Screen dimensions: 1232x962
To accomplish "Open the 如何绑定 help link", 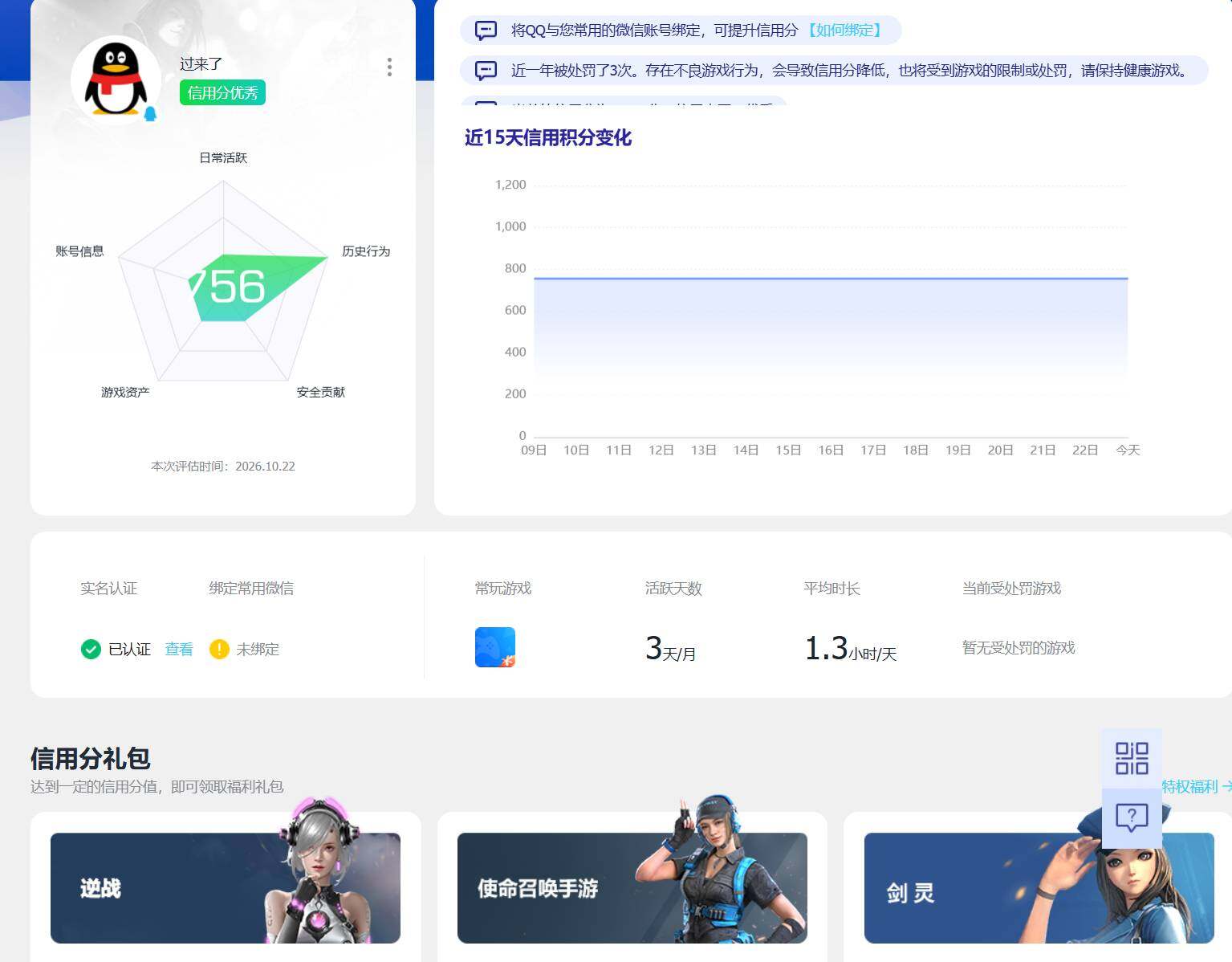I will (844, 31).
